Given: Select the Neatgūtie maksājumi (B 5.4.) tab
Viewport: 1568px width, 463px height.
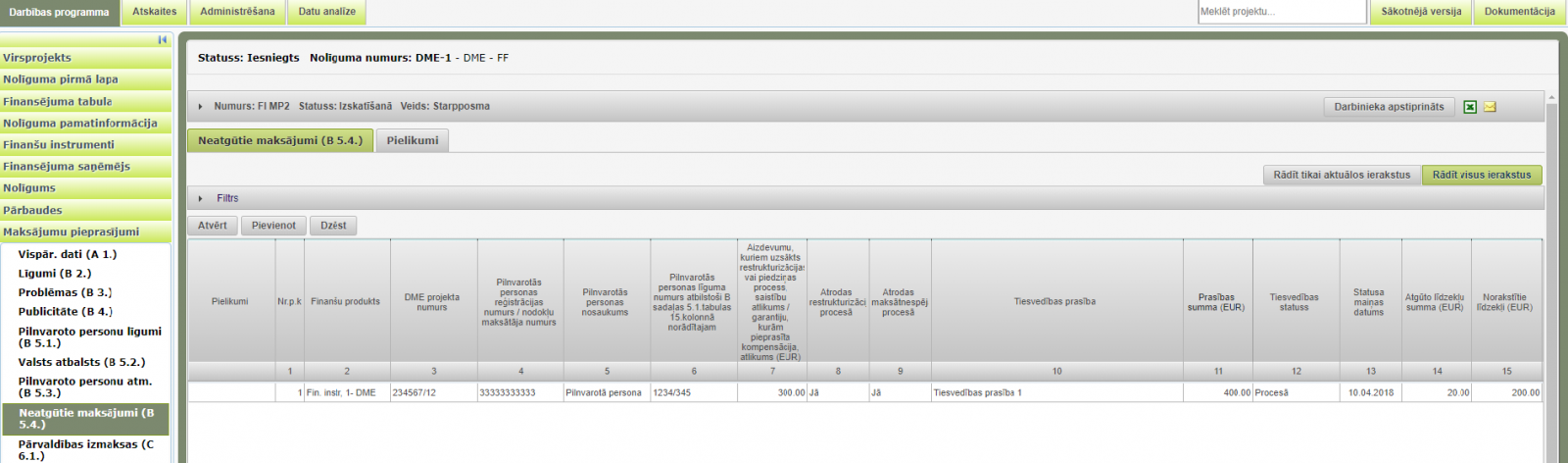Looking at the screenshot, I should click(x=279, y=140).
